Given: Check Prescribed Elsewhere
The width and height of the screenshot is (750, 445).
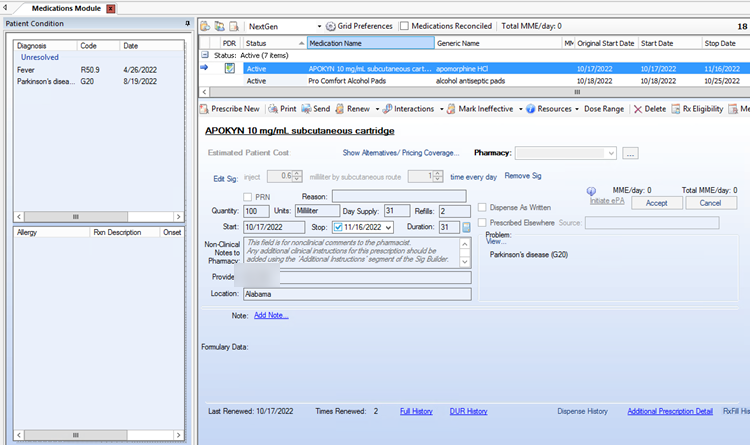Looking at the screenshot, I should pos(482,222).
